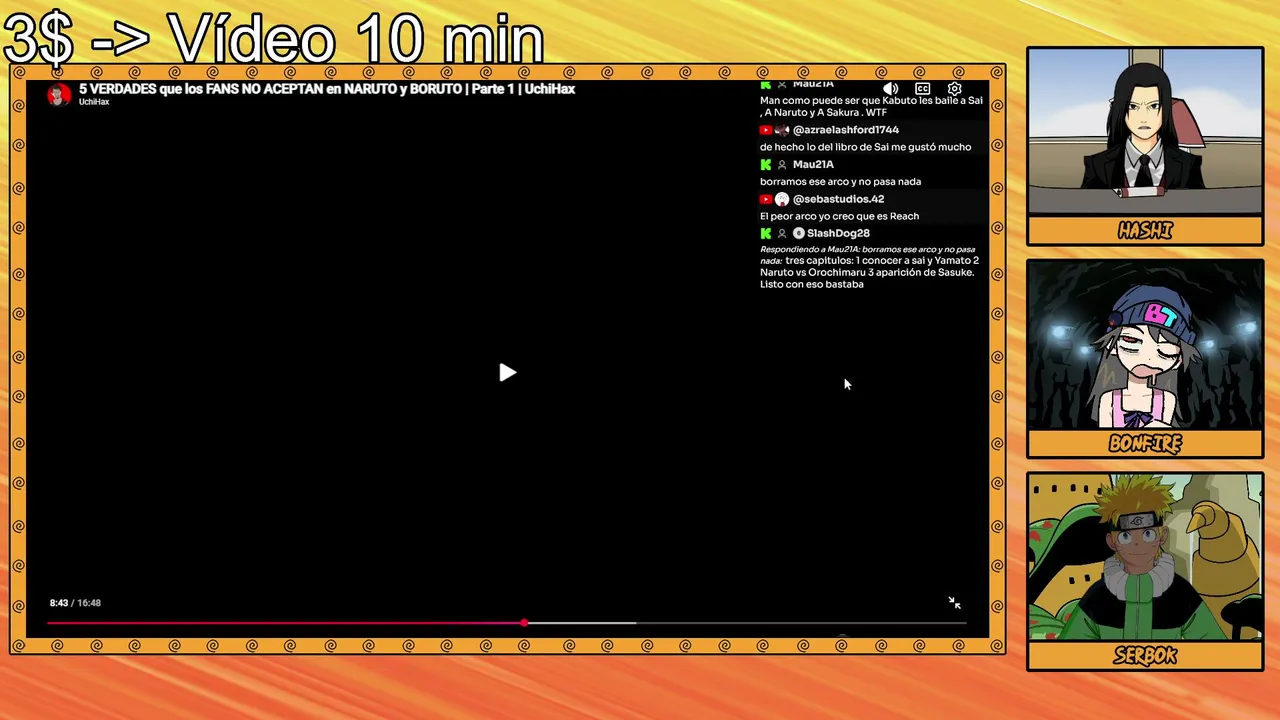Select username @azraelashford1744 in chat
This screenshot has width=1280, height=720.
tap(846, 130)
